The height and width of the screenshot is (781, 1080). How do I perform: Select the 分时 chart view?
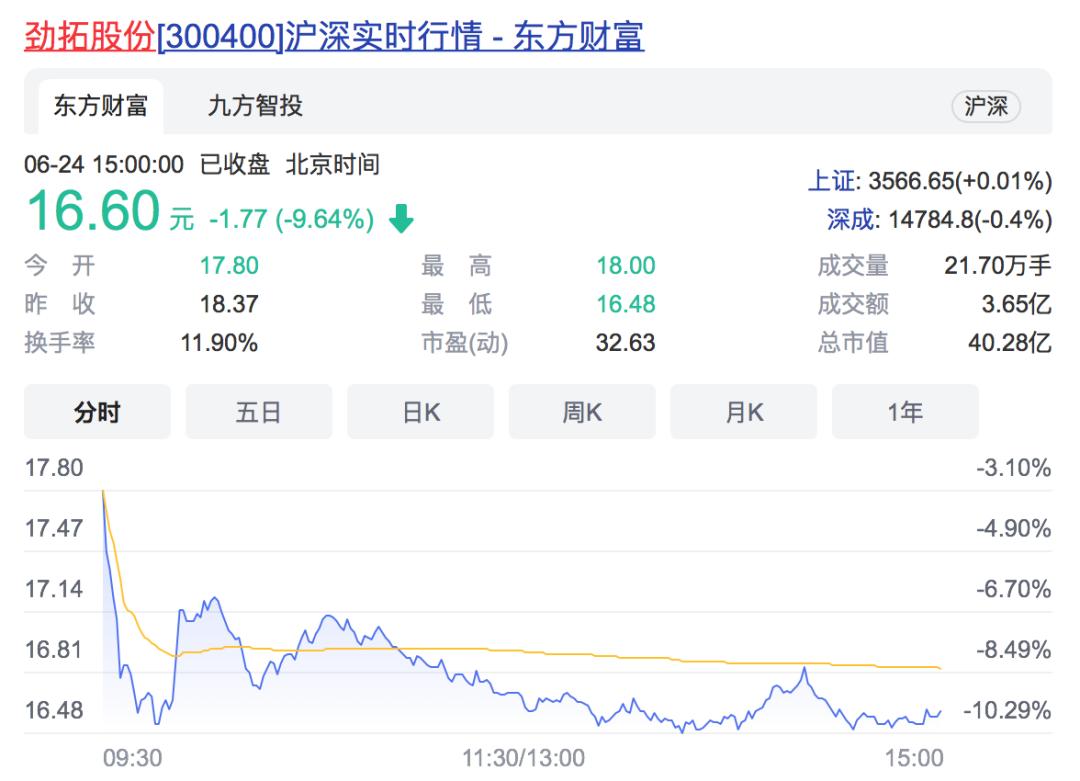(x=97, y=411)
